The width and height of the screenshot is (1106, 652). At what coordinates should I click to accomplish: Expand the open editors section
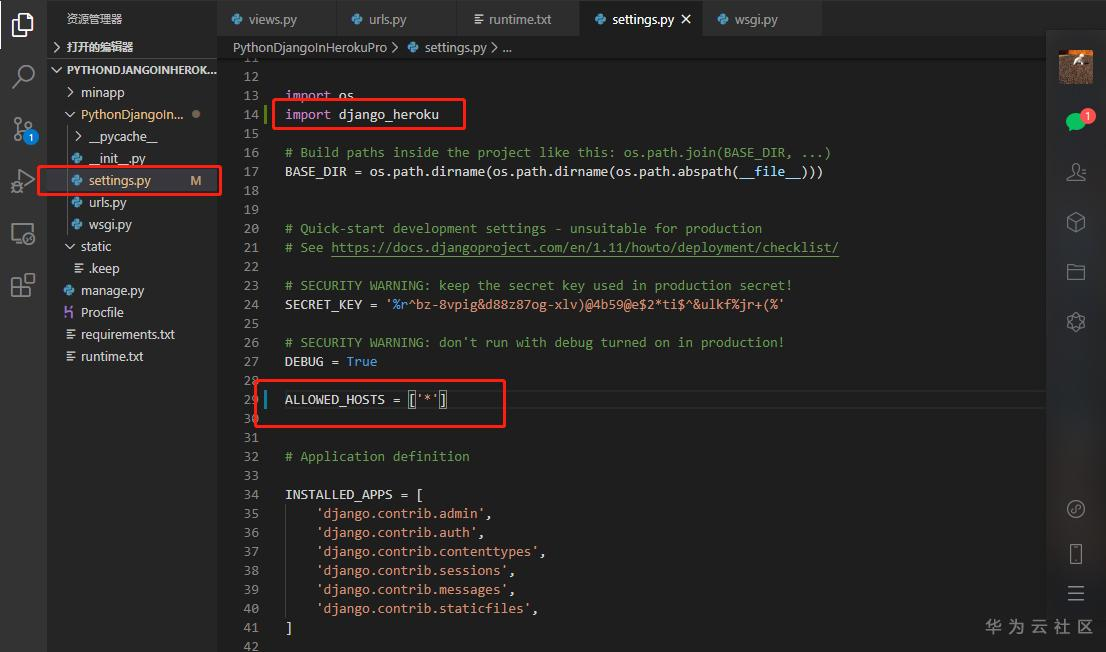point(133,47)
